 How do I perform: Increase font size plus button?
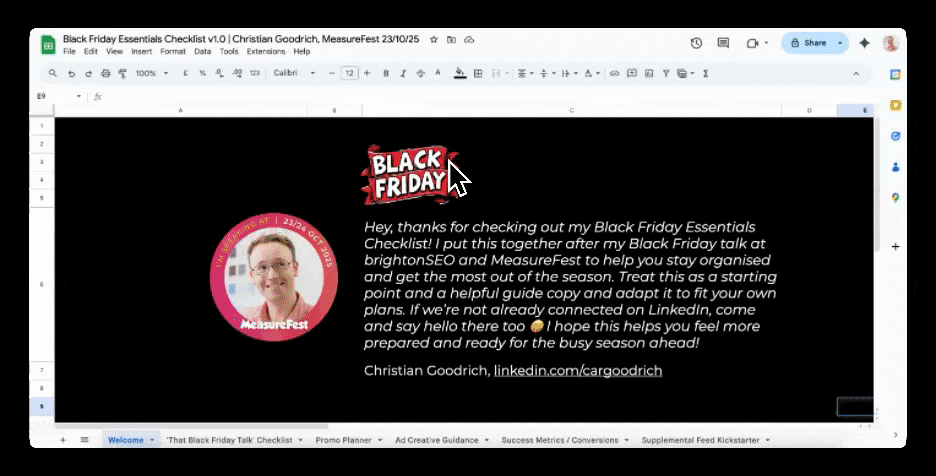point(367,73)
